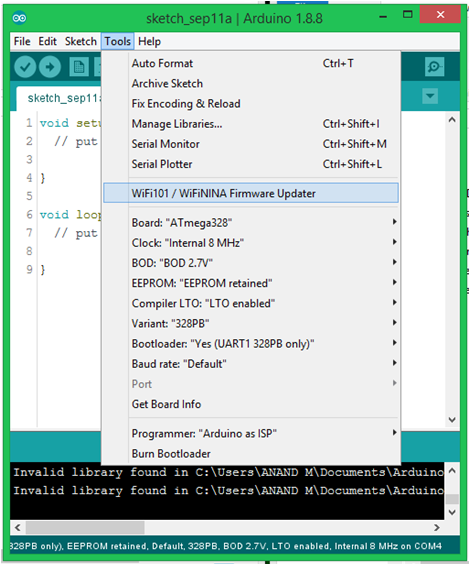Expand Programmer "Arduino as ISP" submenu
Viewport: 470px width, 565px height.
pyautogui.click(x=251, y=433)
